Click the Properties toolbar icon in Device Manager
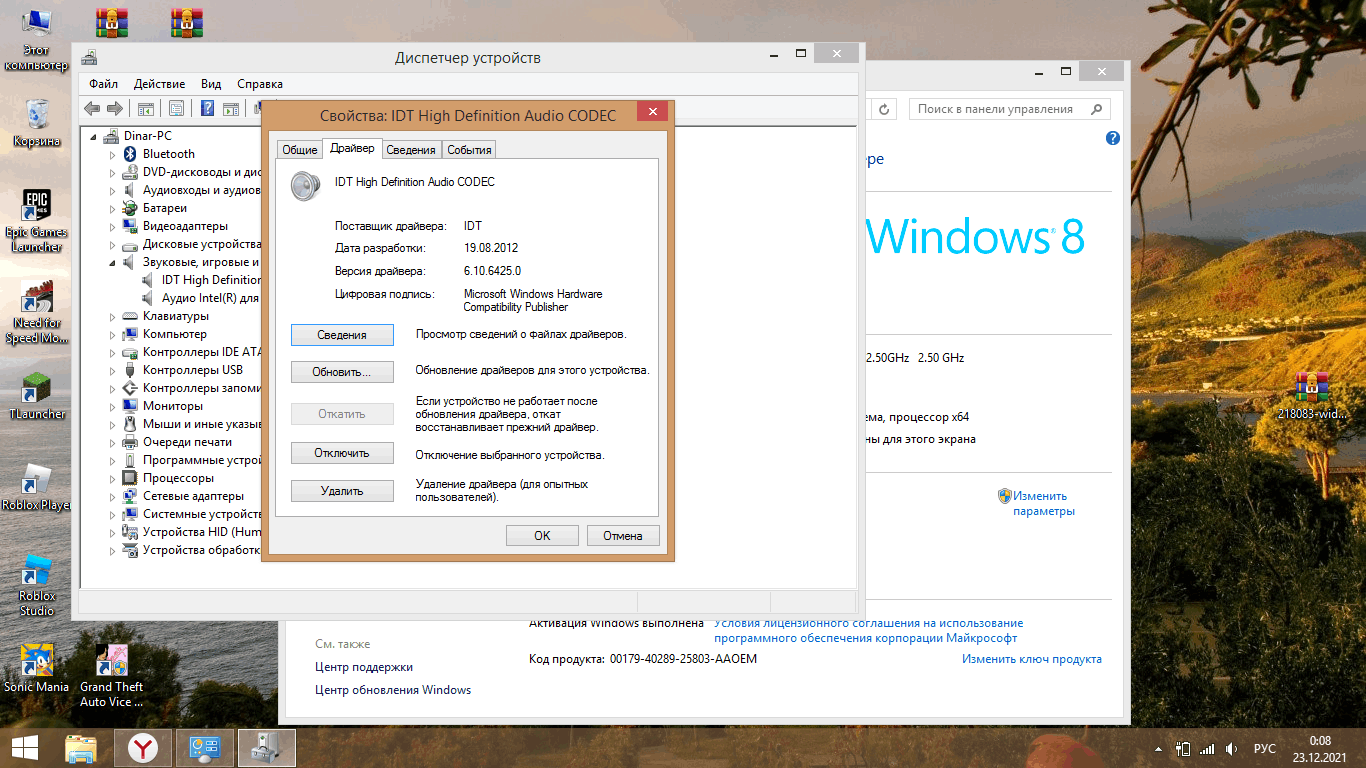Screen dimensions: 1366x768 (x=176, y=108)
